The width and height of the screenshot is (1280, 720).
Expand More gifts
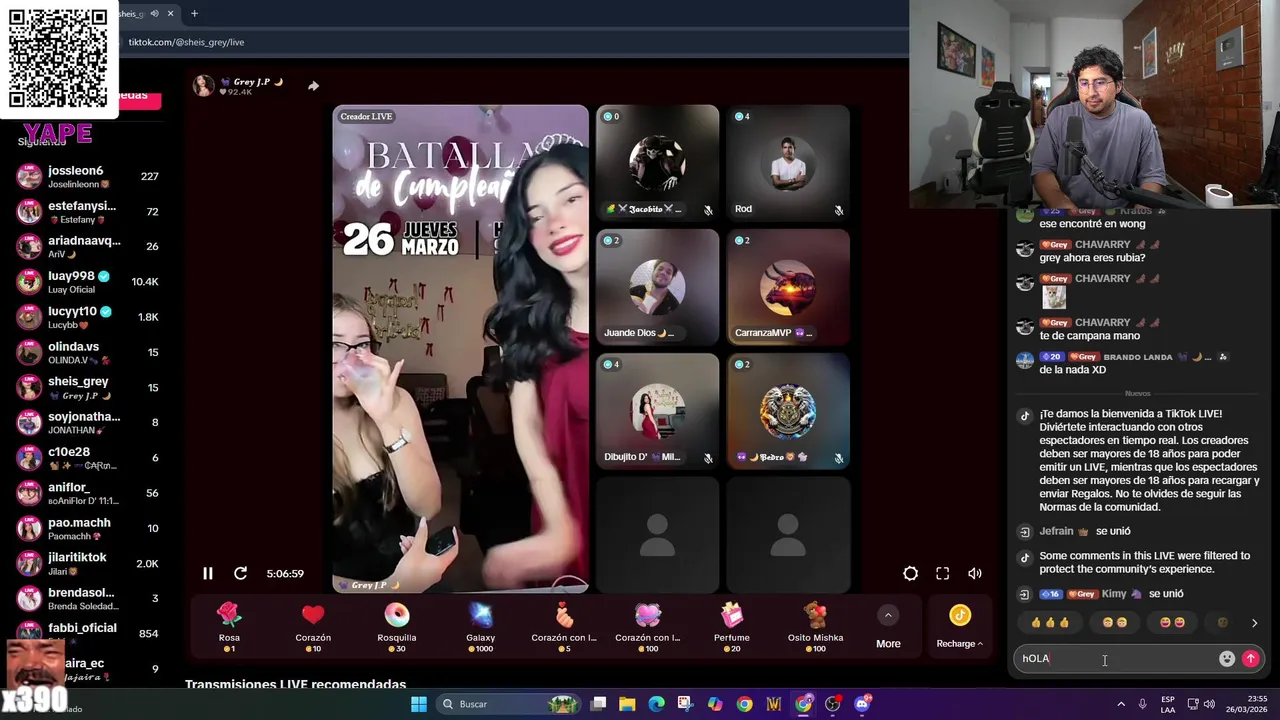[888, 627]
